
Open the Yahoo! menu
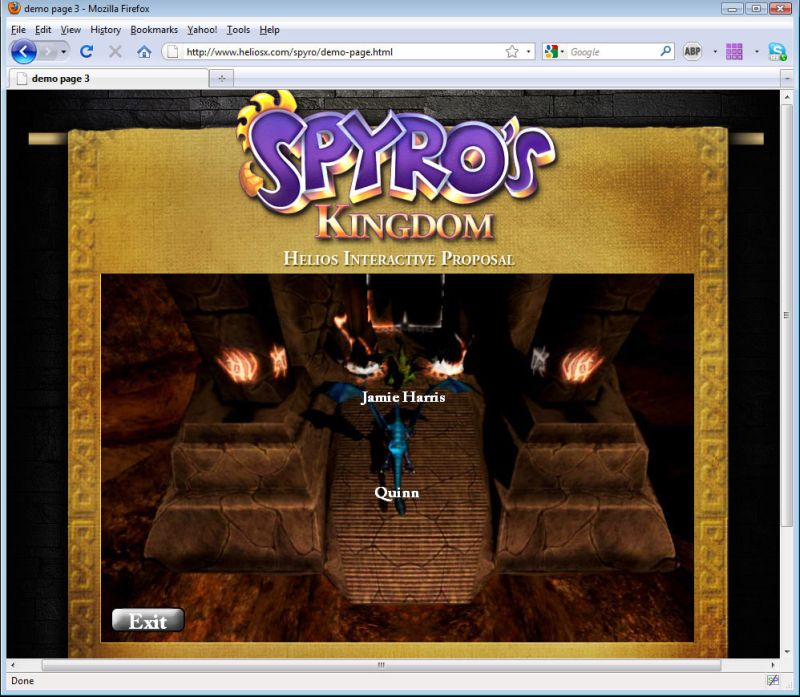[x=202, y=30]
